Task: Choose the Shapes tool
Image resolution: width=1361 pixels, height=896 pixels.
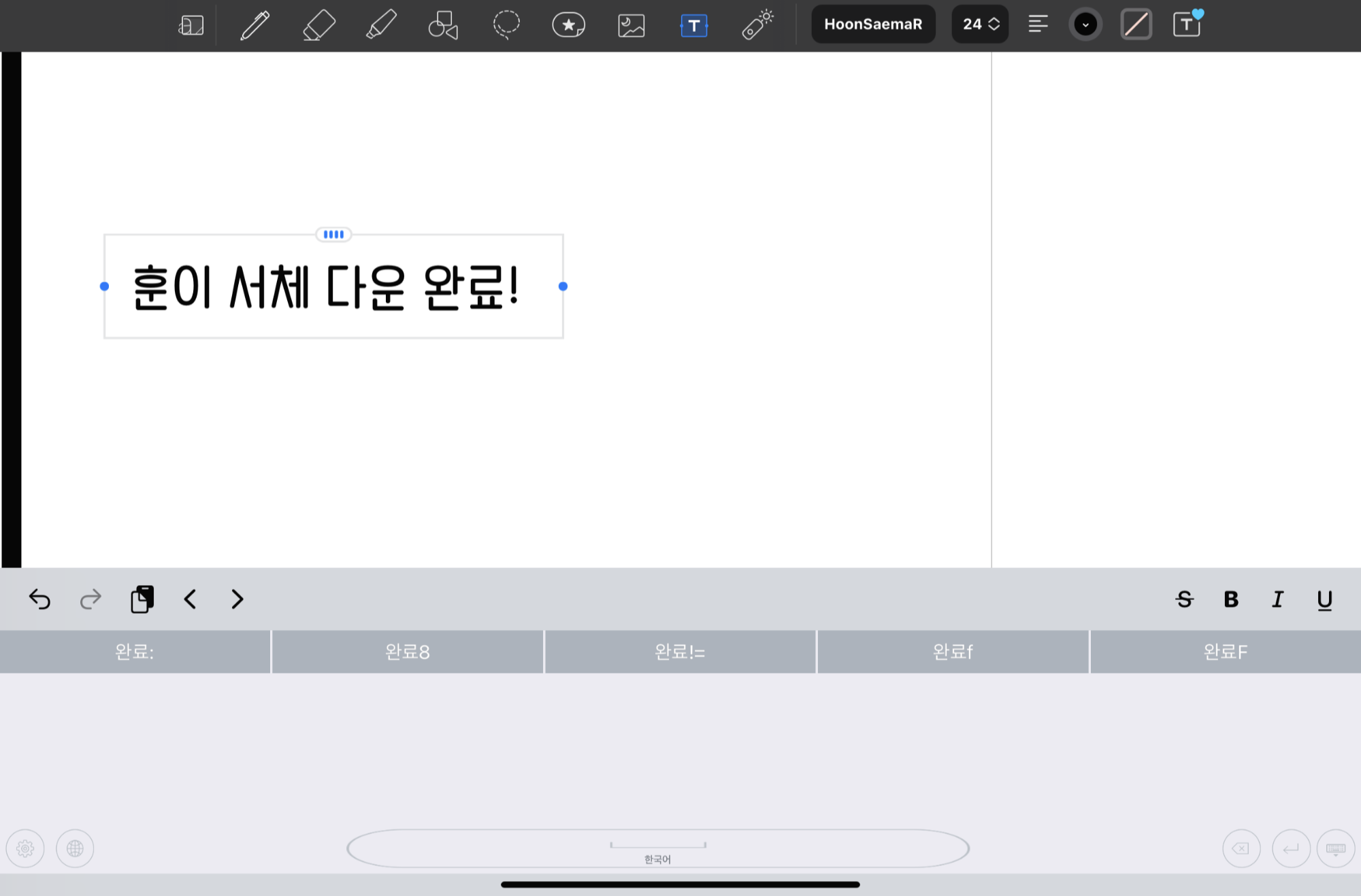Action: point(443,25)
